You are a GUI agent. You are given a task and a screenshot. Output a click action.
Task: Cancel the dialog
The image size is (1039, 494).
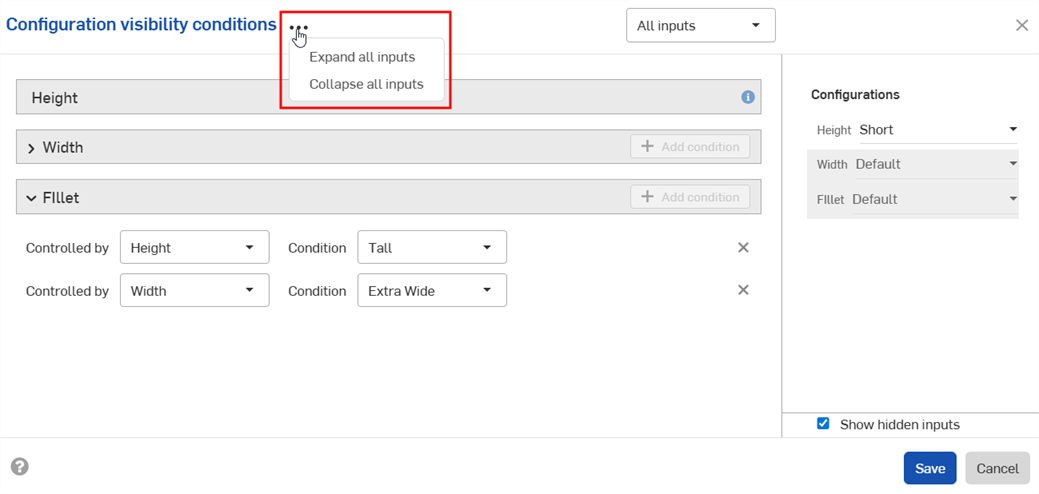tap(997, 468)
